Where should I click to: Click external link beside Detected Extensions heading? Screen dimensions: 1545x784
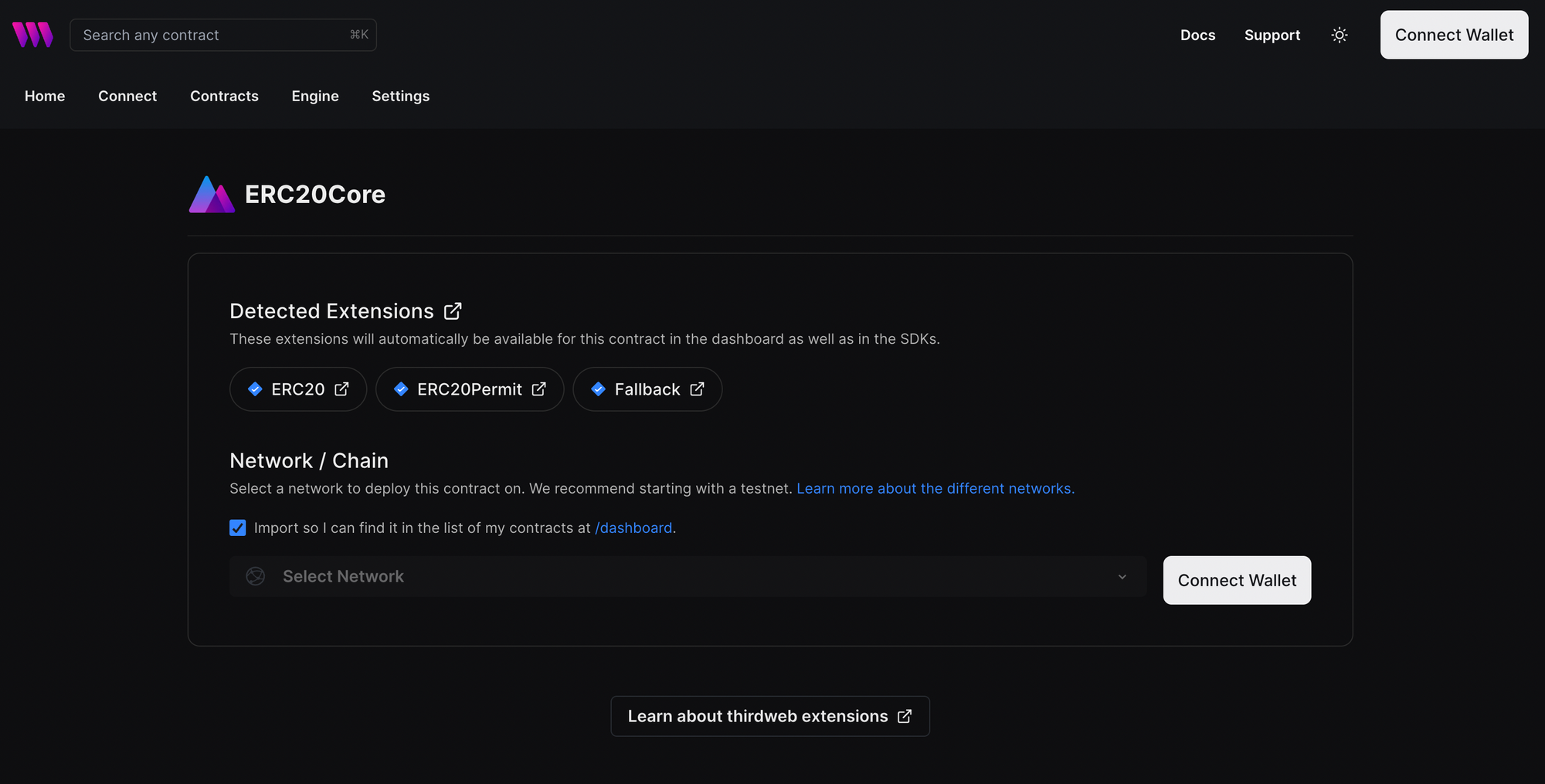click(x=453, y=311)
